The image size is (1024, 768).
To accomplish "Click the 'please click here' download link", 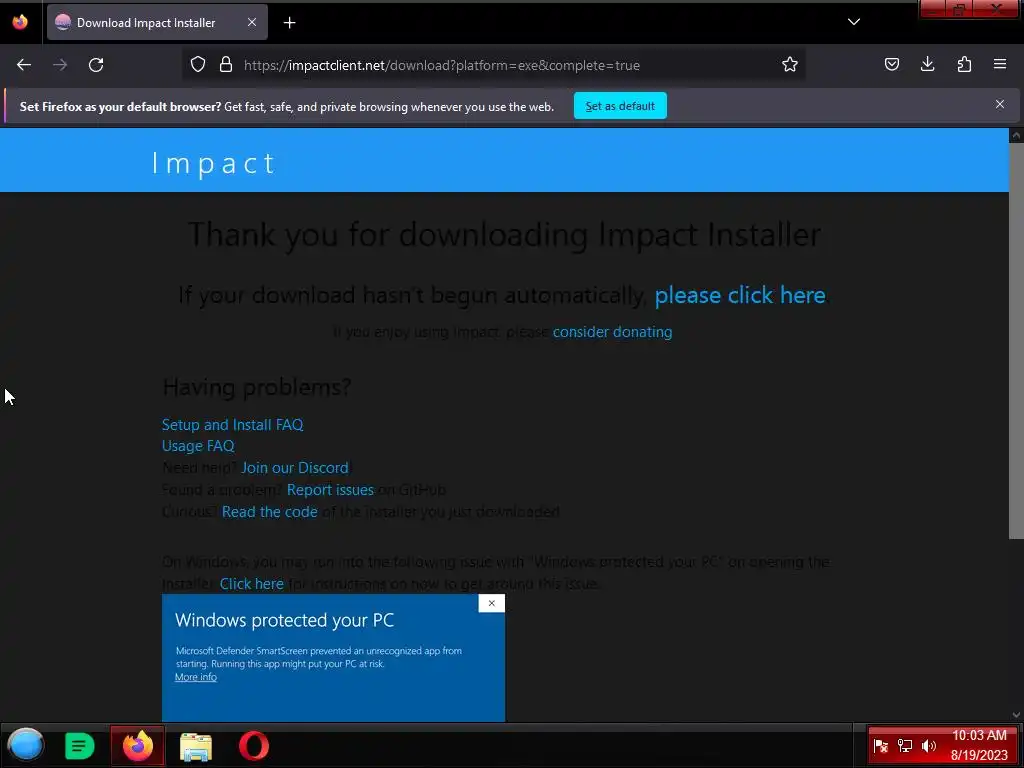I will click(x=740, y=295).
